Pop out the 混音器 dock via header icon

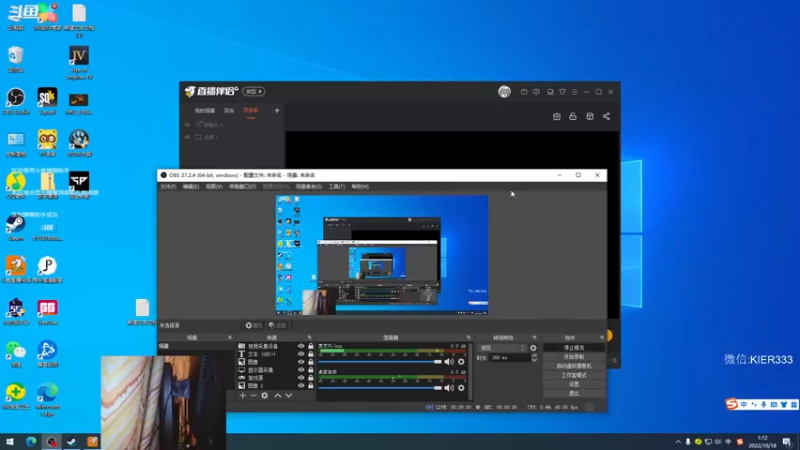click(468, 338)
